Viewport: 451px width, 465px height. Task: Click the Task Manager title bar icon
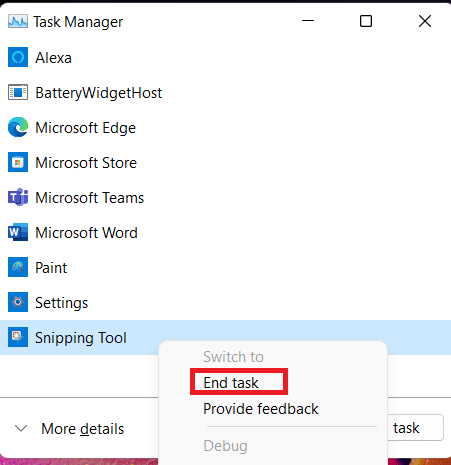[x=18, y=22]
